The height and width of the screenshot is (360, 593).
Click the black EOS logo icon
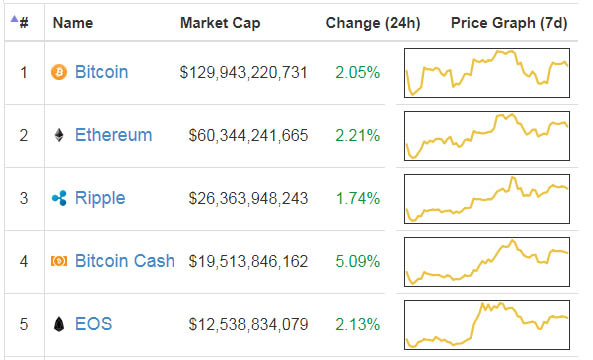coord(59,324)
